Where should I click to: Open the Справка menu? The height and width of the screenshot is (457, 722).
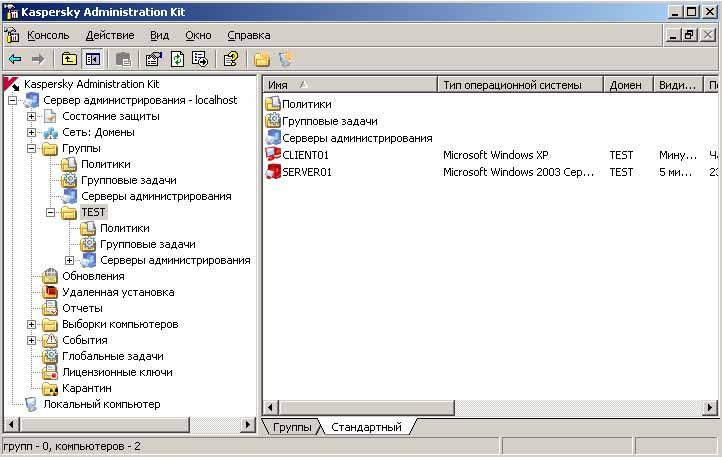249,35
